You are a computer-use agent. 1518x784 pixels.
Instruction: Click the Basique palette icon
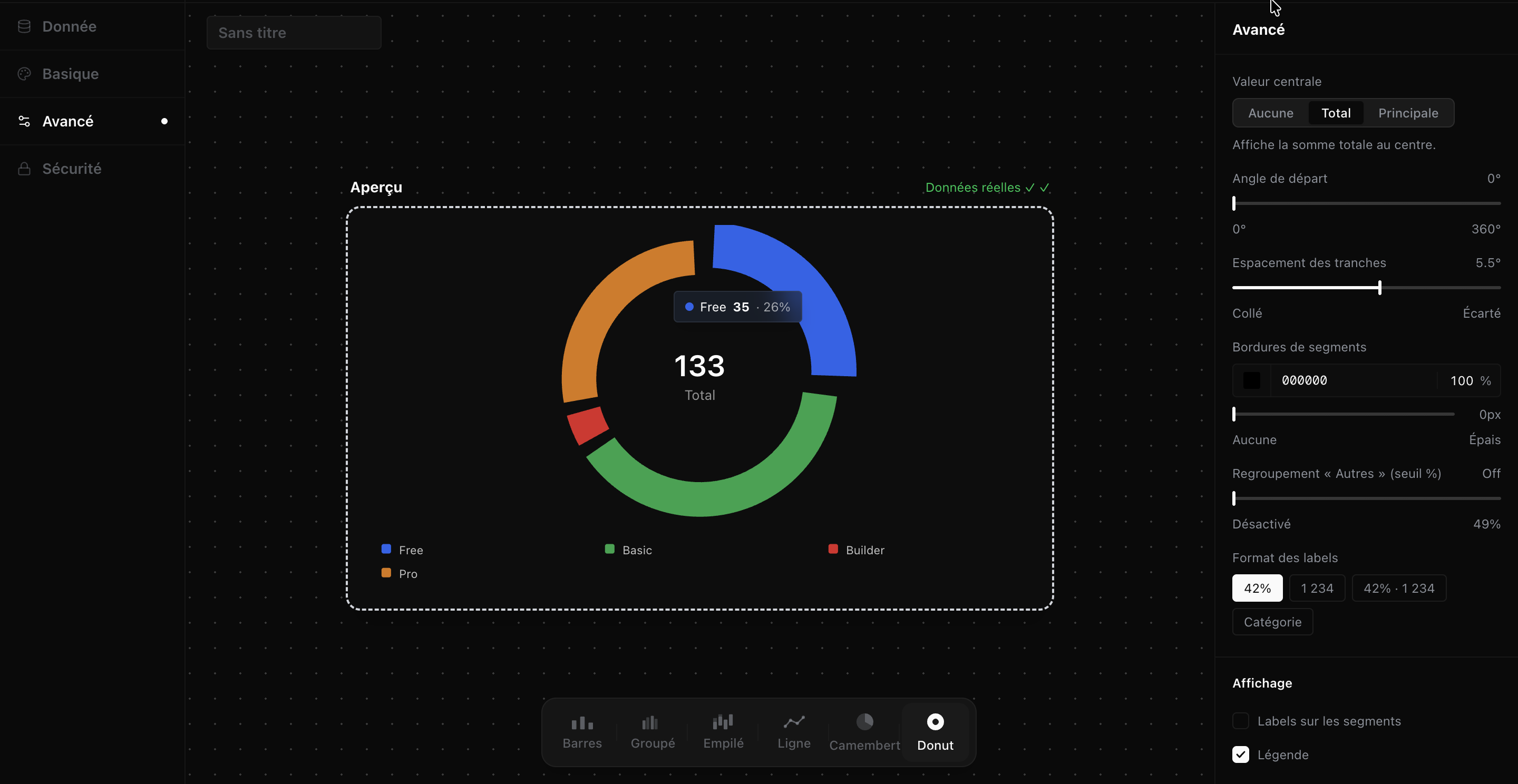(x=24, y=74)
